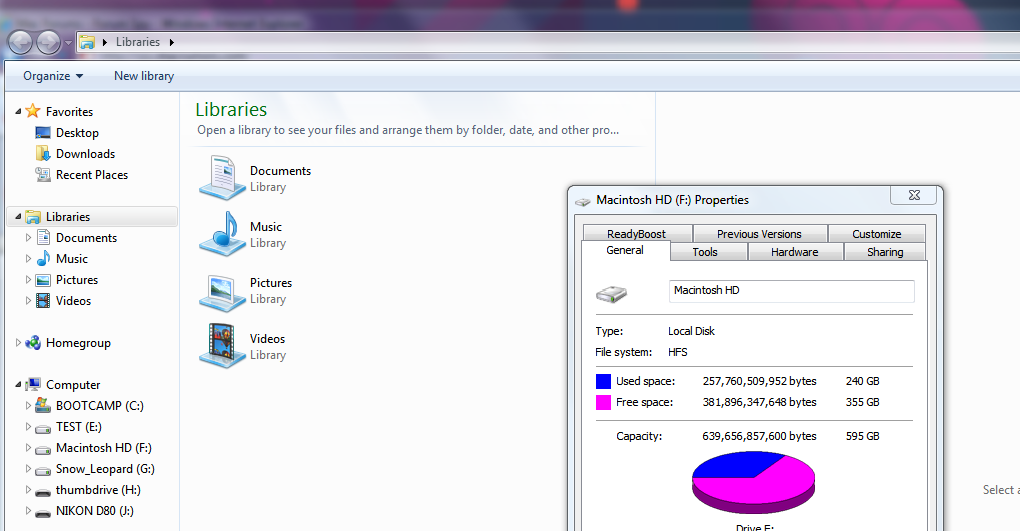
Task: Open Desktop under Favorites
Action: (77, 133)
